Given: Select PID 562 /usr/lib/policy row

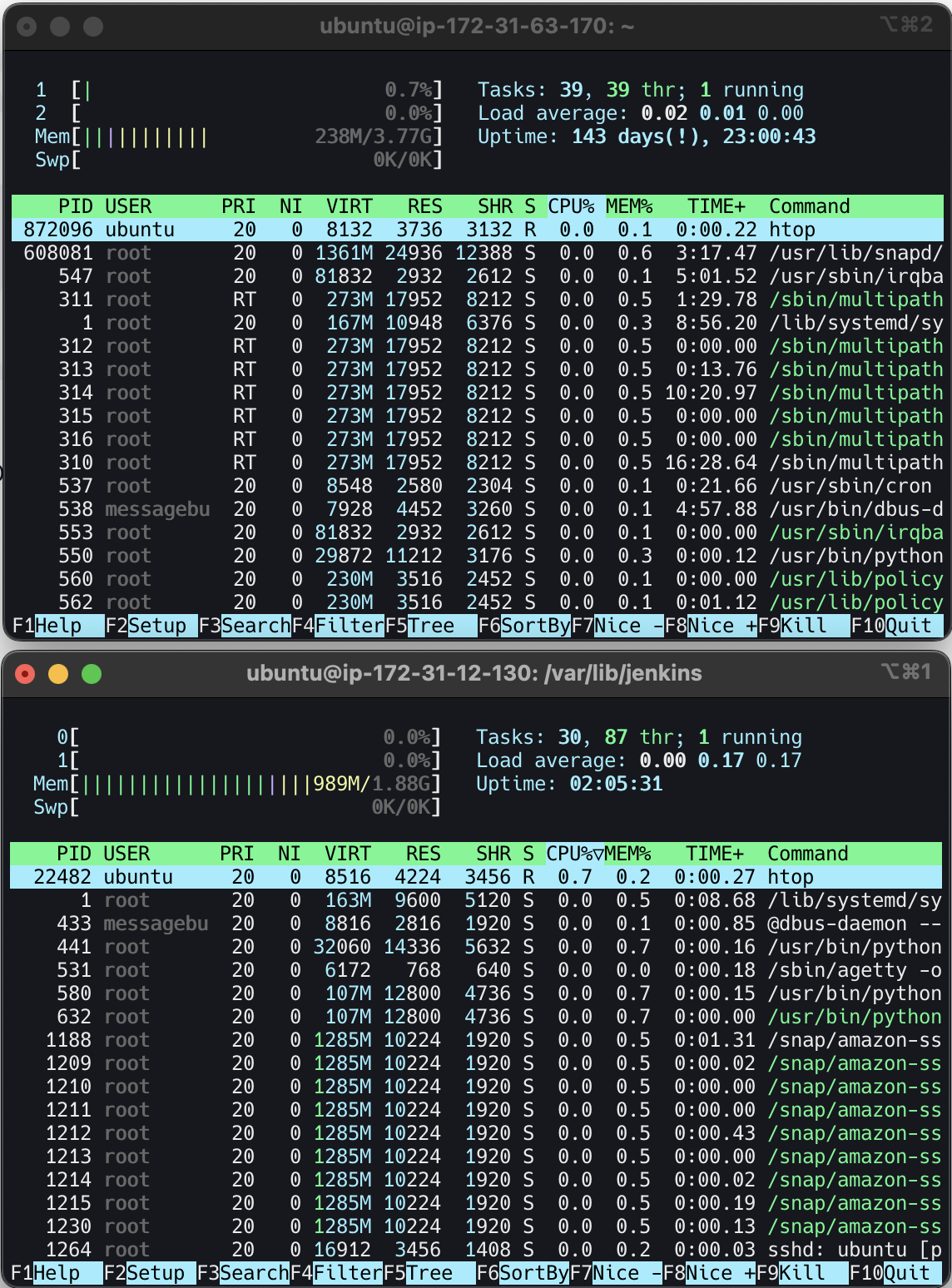Looking at the screenshot, I should tap(478, 602).
